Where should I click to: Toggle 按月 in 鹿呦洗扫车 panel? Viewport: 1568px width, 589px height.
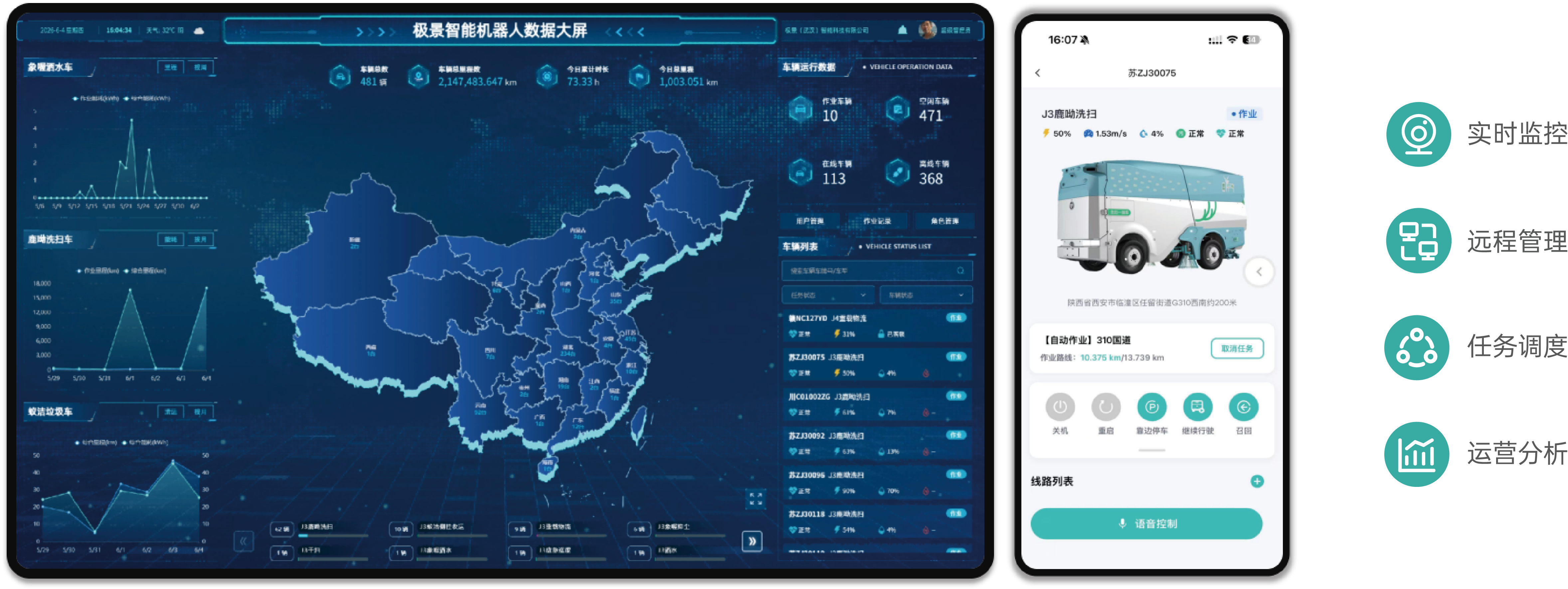pos(200,239)
